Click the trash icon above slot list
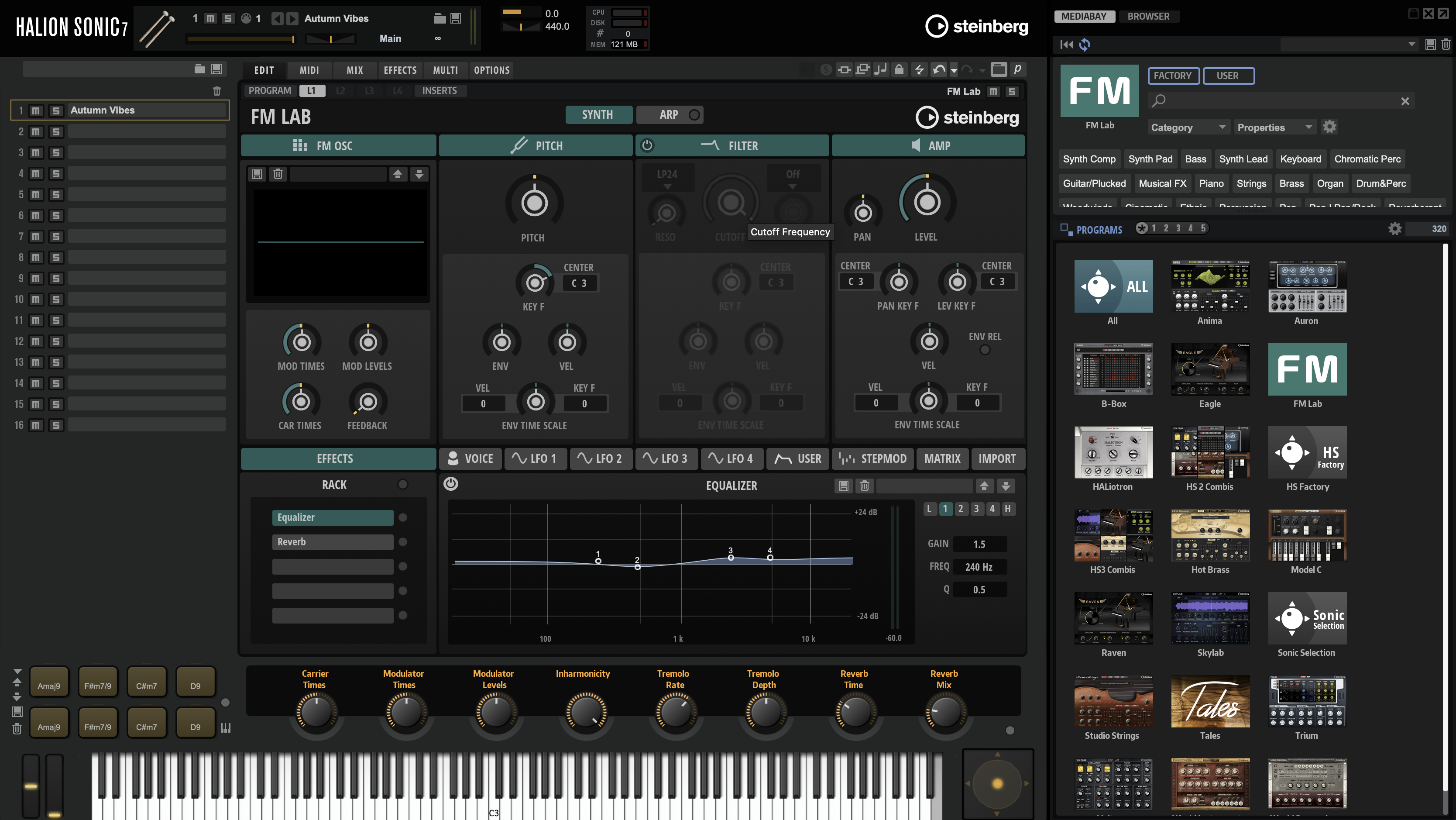 tap(216, 91)
